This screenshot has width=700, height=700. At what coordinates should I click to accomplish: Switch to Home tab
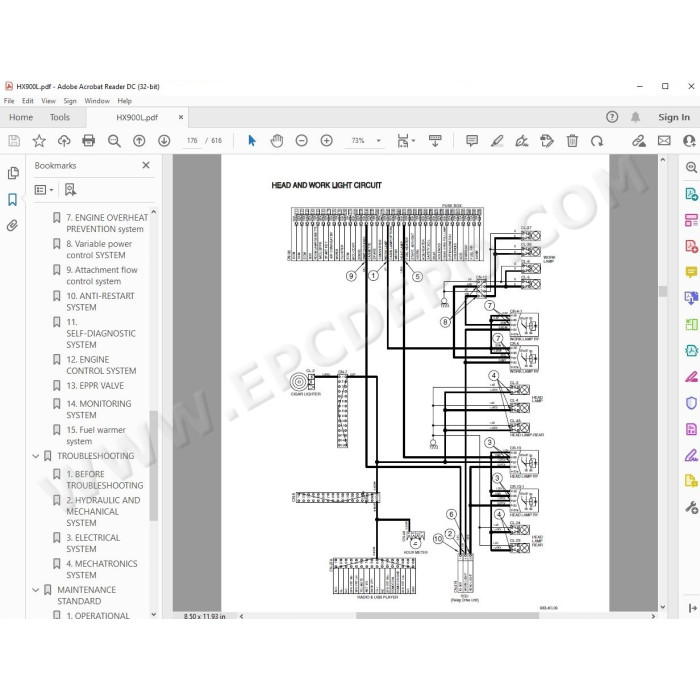click(21, 117)
